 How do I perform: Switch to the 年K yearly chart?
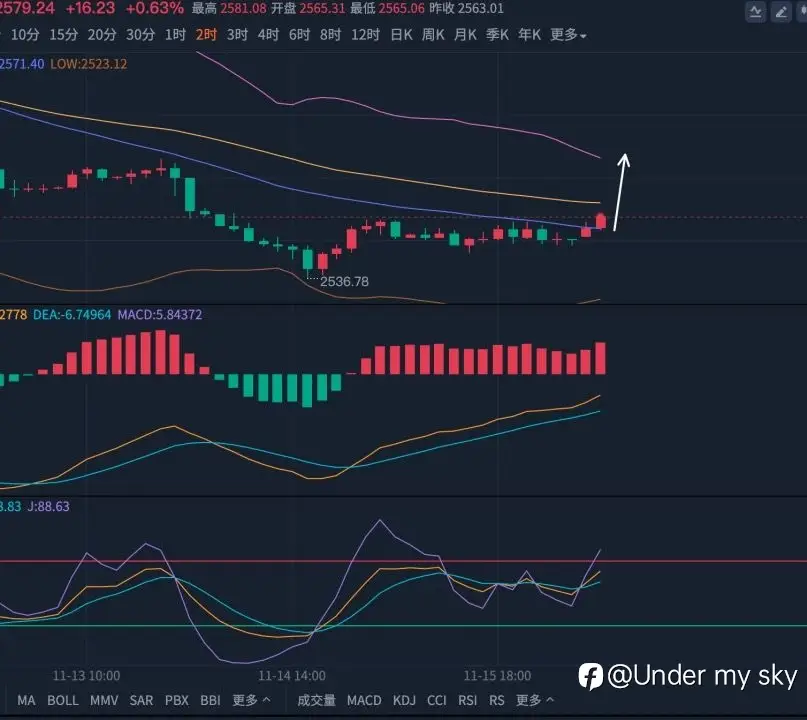(x=530, y=35)
